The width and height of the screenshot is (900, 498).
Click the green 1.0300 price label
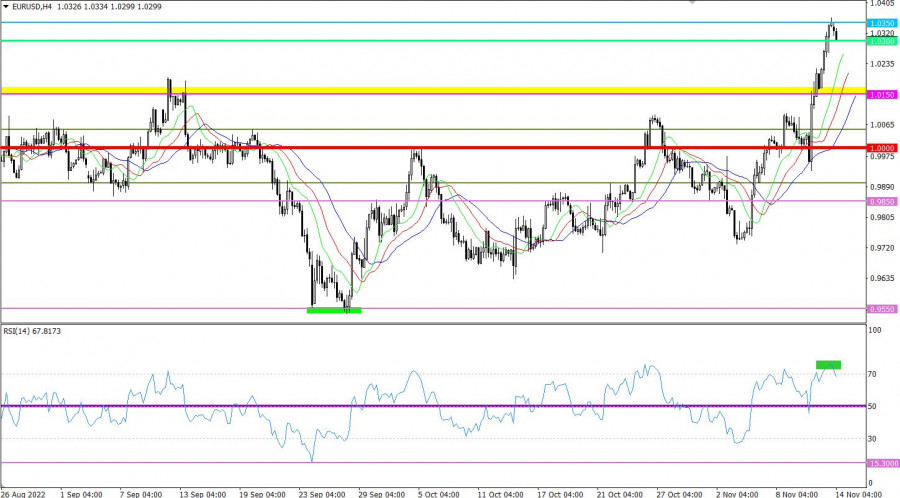[881, 41]
